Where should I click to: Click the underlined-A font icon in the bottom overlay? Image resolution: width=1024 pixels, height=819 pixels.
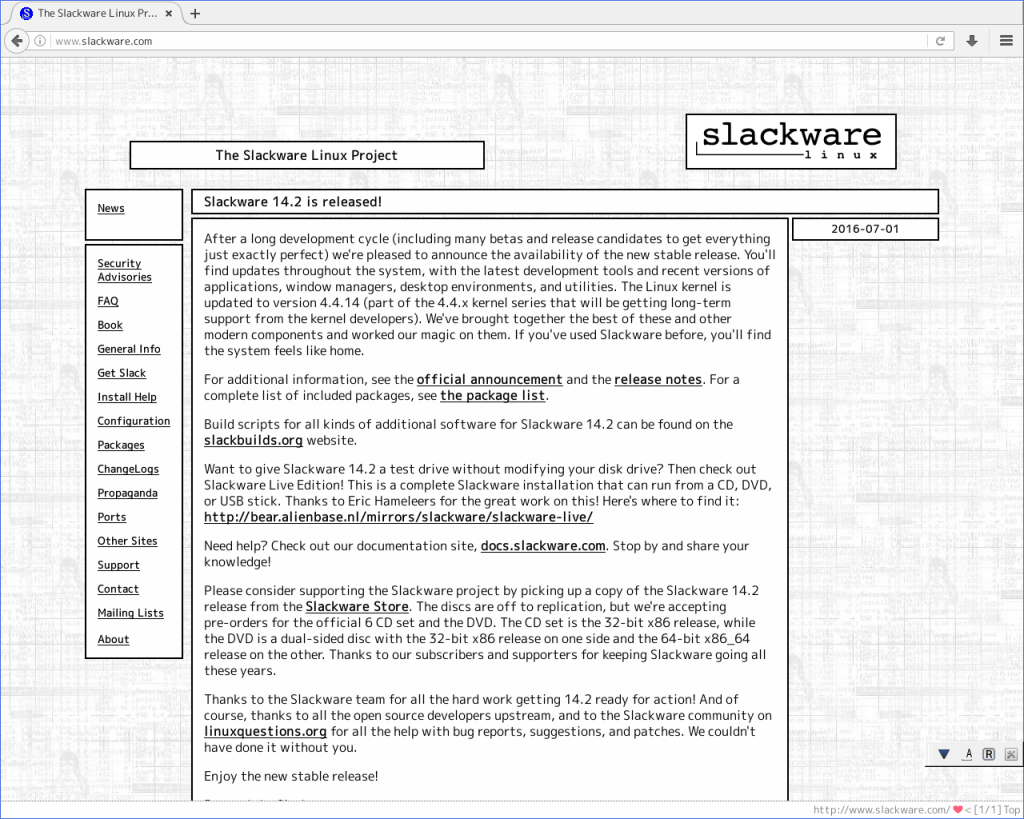[x=967, y=753]
